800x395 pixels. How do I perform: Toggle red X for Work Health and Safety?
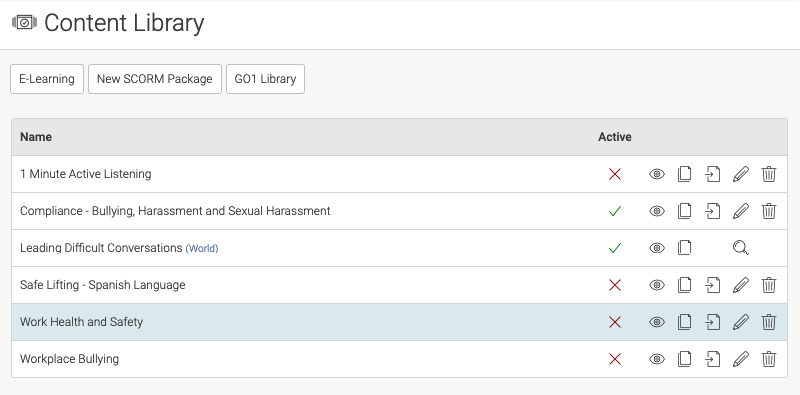pos(615,322)
